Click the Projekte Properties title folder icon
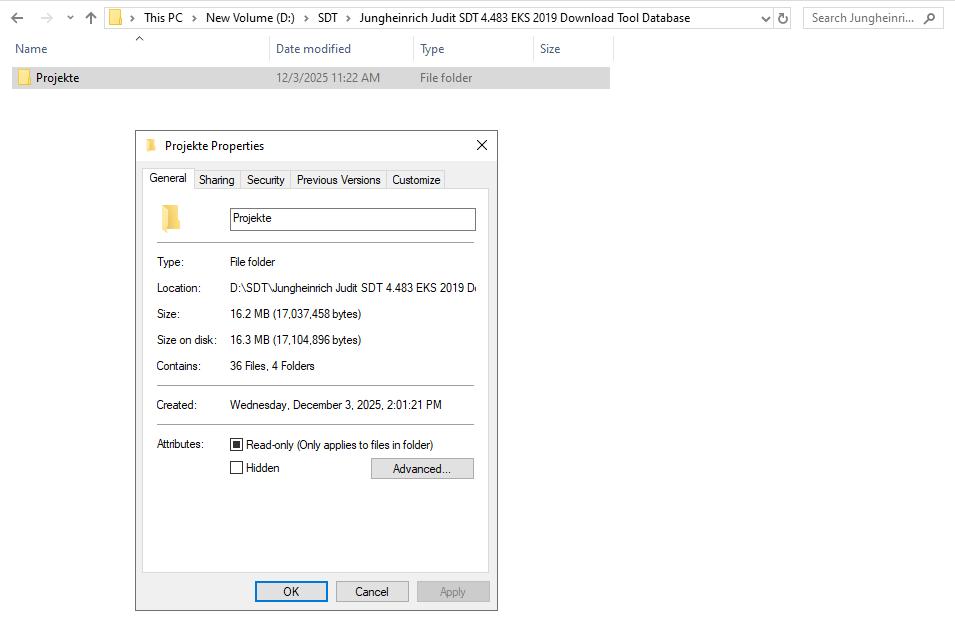 [150, 145]
